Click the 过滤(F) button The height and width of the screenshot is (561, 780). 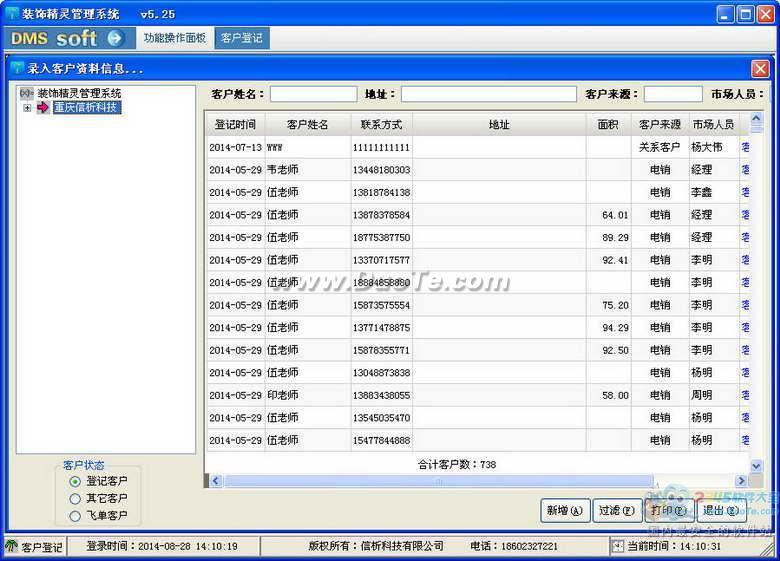[x=617, y=511]
